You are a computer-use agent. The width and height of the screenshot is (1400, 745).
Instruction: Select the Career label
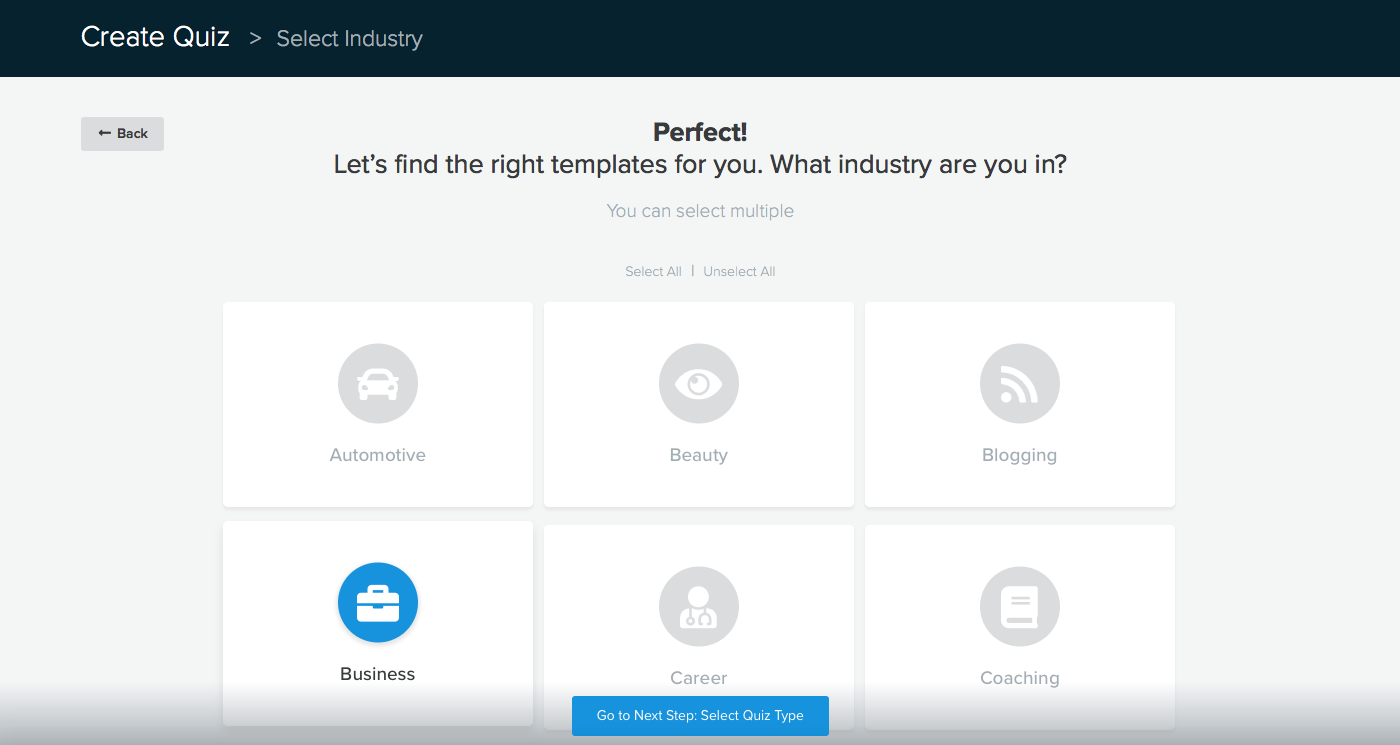699,678
